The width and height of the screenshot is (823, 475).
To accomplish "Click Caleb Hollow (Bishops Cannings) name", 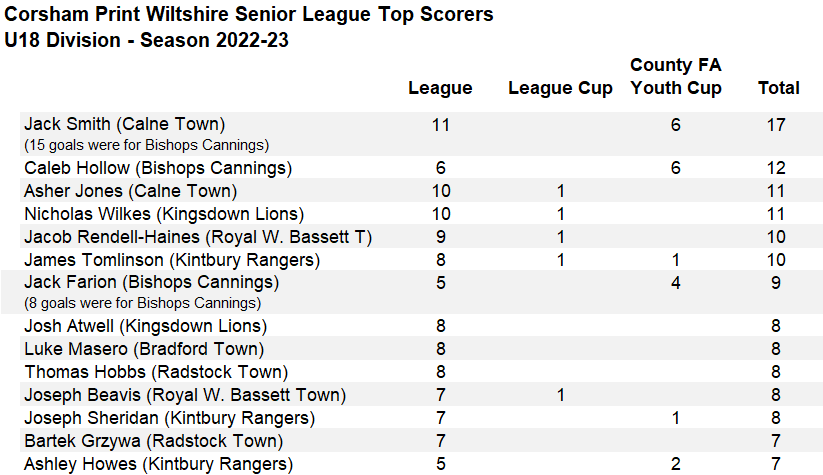I will point(158,168).
